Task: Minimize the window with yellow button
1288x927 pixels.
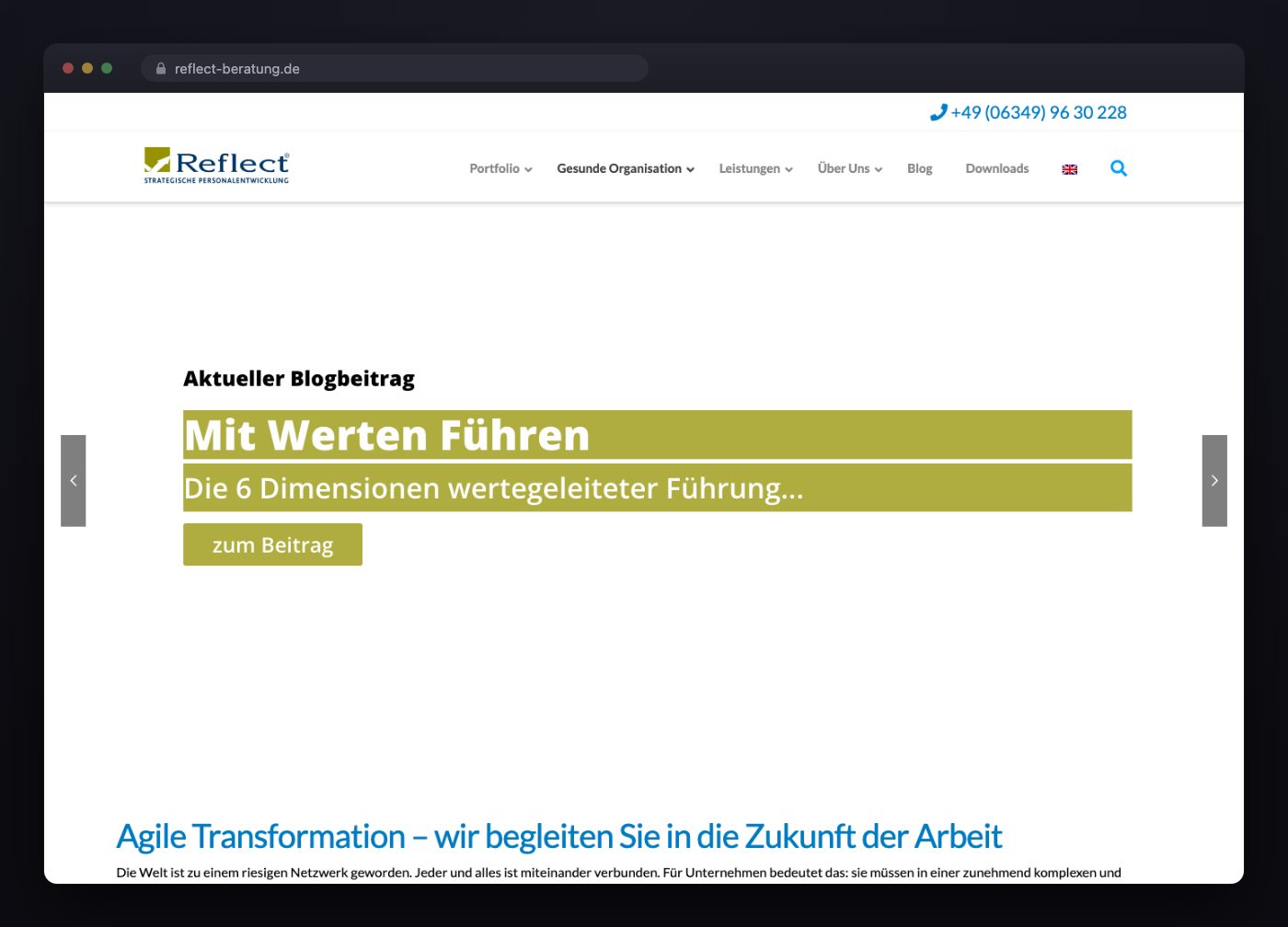Action: pos(87,68)
